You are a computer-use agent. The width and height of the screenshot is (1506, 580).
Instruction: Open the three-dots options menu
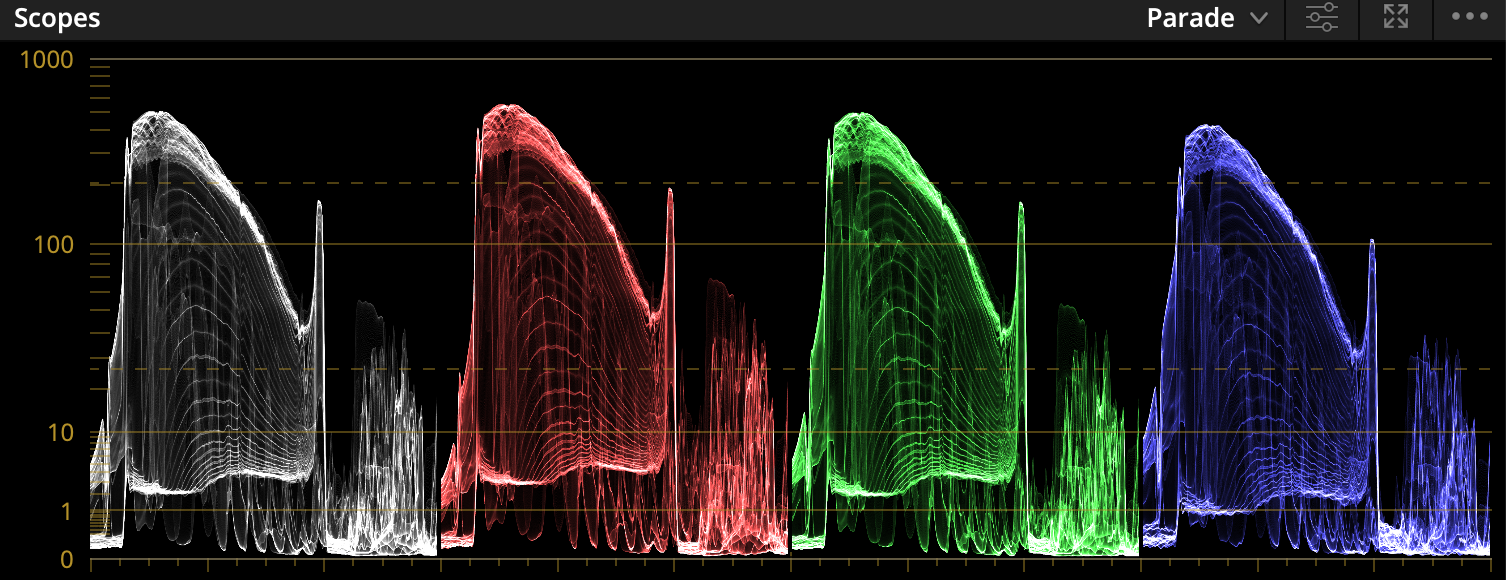pyautogui.click(x=1470, y=17)
